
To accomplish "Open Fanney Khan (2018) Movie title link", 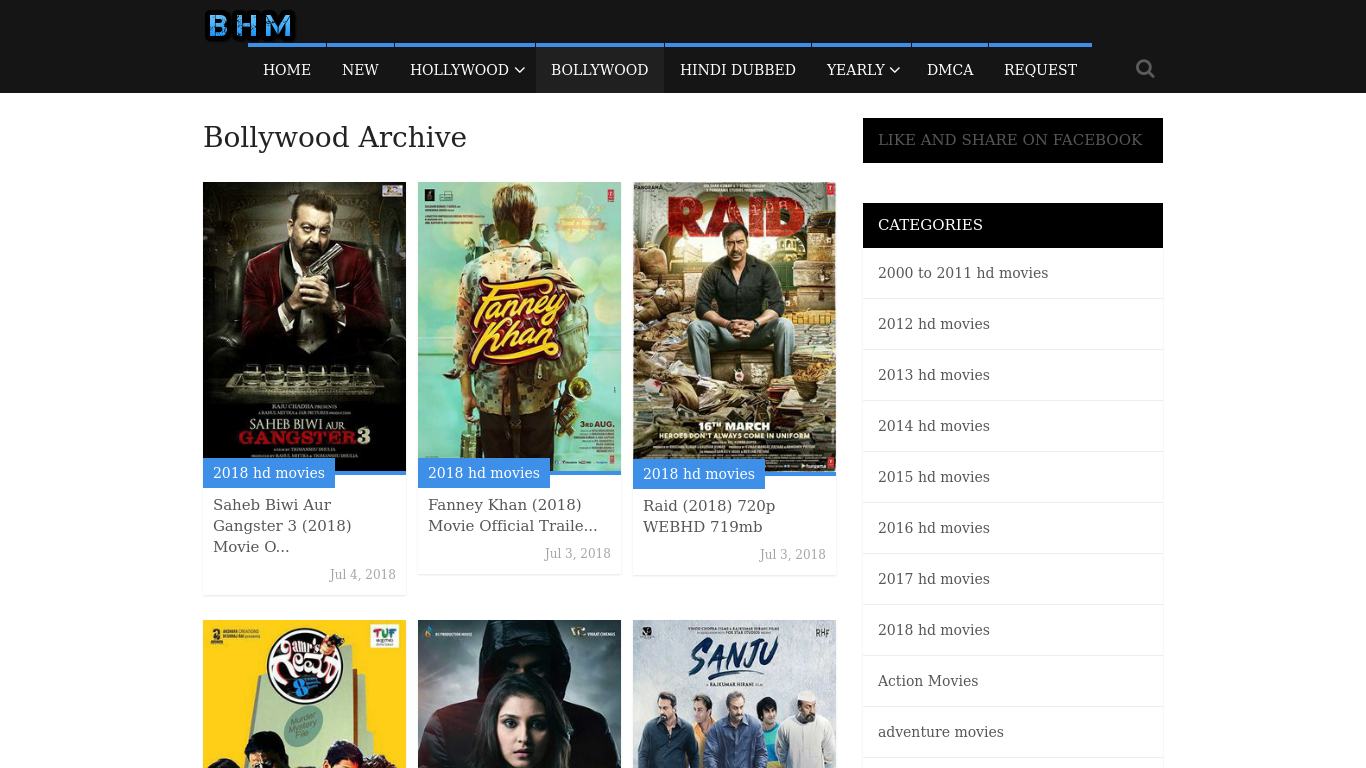I will [x=512, y=515].
